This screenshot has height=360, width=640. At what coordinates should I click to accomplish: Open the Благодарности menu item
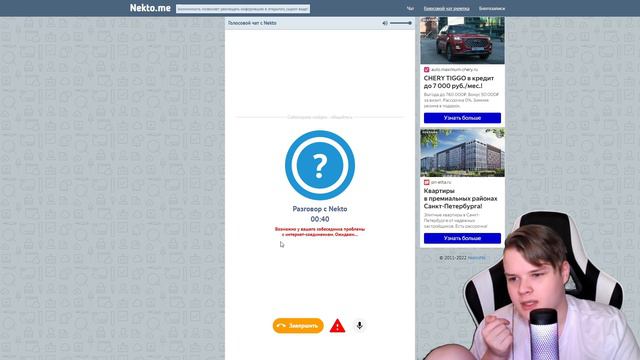click(492, 9)
